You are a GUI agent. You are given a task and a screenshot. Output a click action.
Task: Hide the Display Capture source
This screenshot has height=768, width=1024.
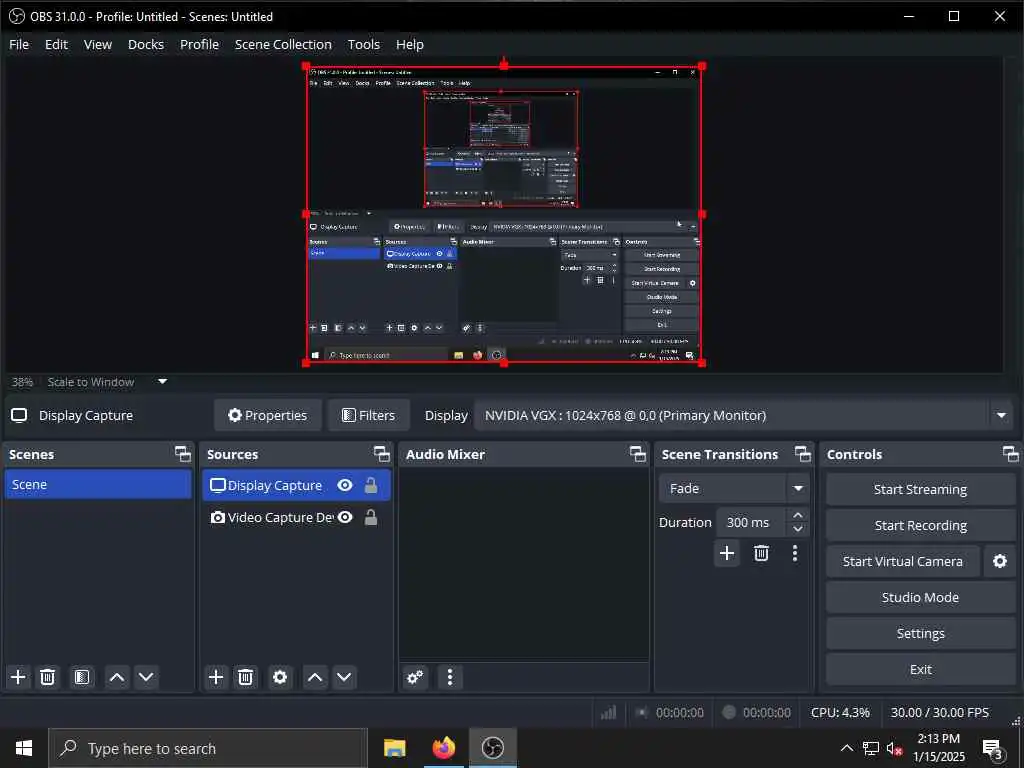pyautogui.click(x=345, y=485)
